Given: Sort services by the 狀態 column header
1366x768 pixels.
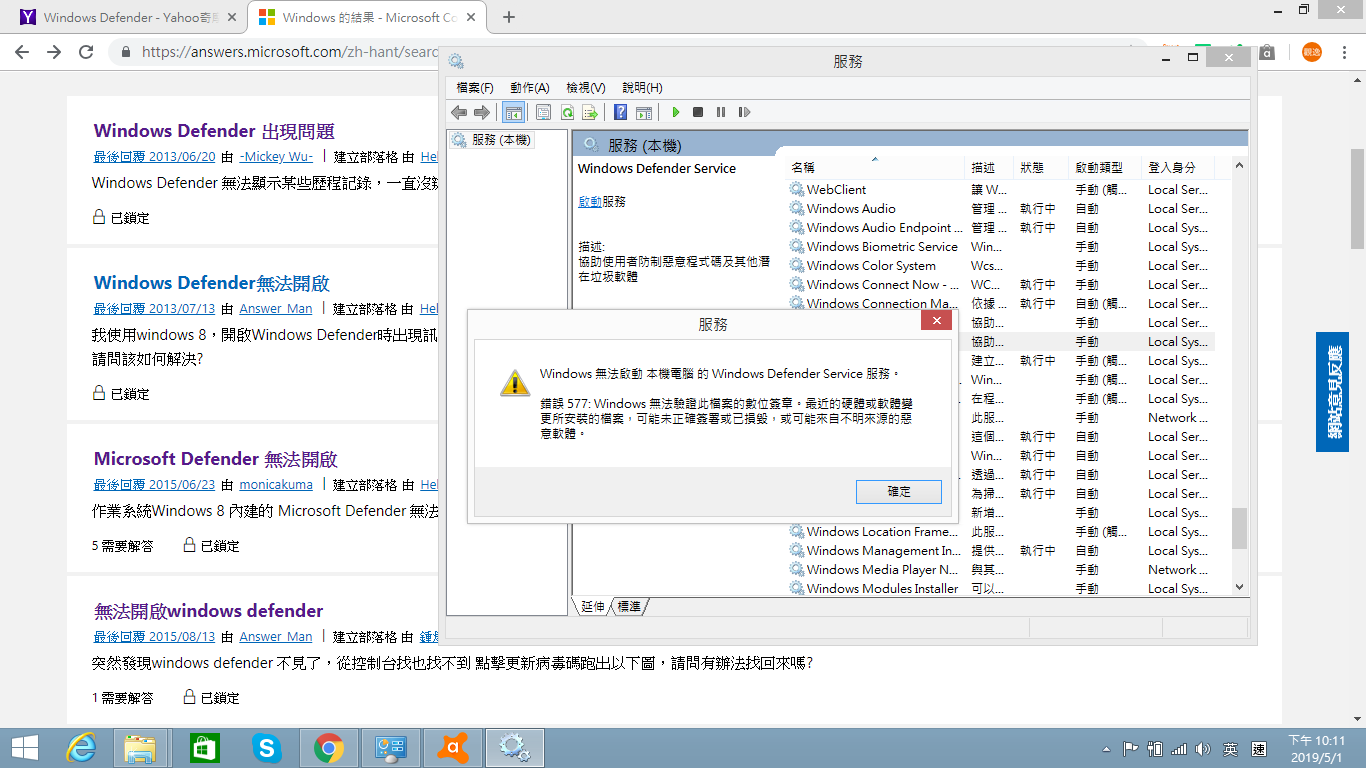Looking at the screenshot, I should 1040,167.
